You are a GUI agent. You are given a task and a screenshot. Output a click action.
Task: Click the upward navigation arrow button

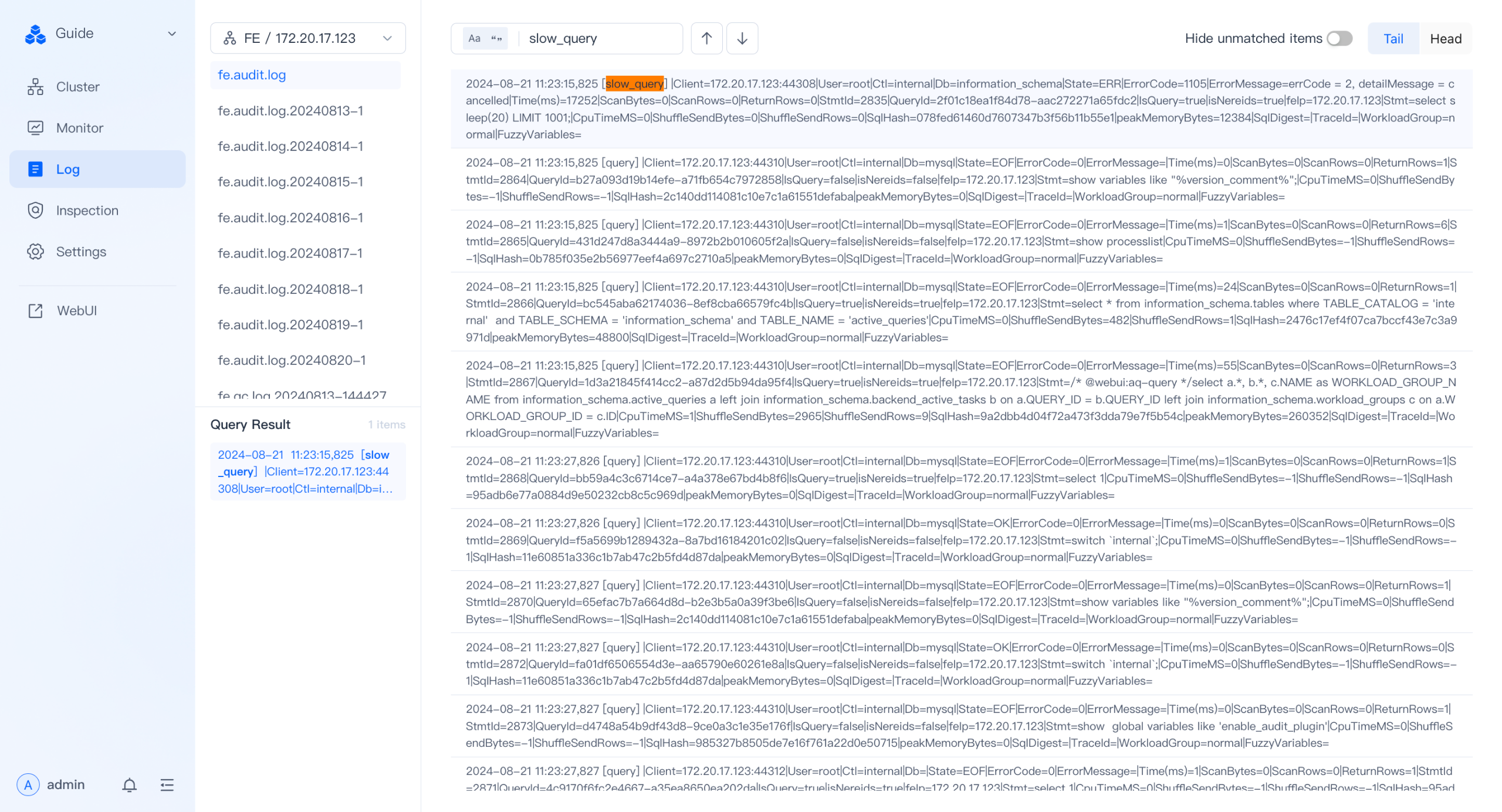[x=707, y=38]
